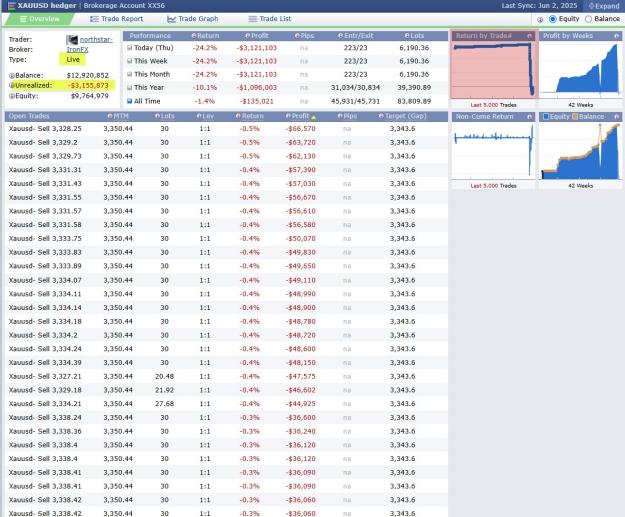This screenshot has width=625, height=517.
Task: Select the All Time period selector
Action: pyautogui.click(x=130, y=101)
